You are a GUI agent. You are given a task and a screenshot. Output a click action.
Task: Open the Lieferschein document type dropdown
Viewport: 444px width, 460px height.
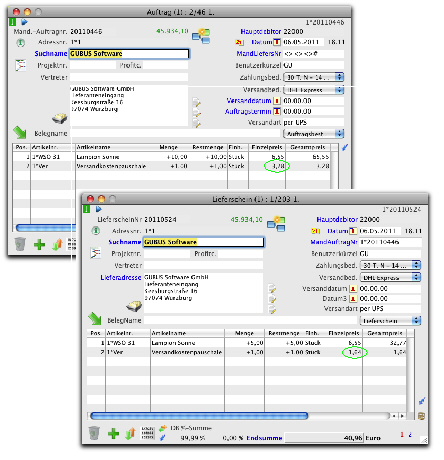(390, 321)
